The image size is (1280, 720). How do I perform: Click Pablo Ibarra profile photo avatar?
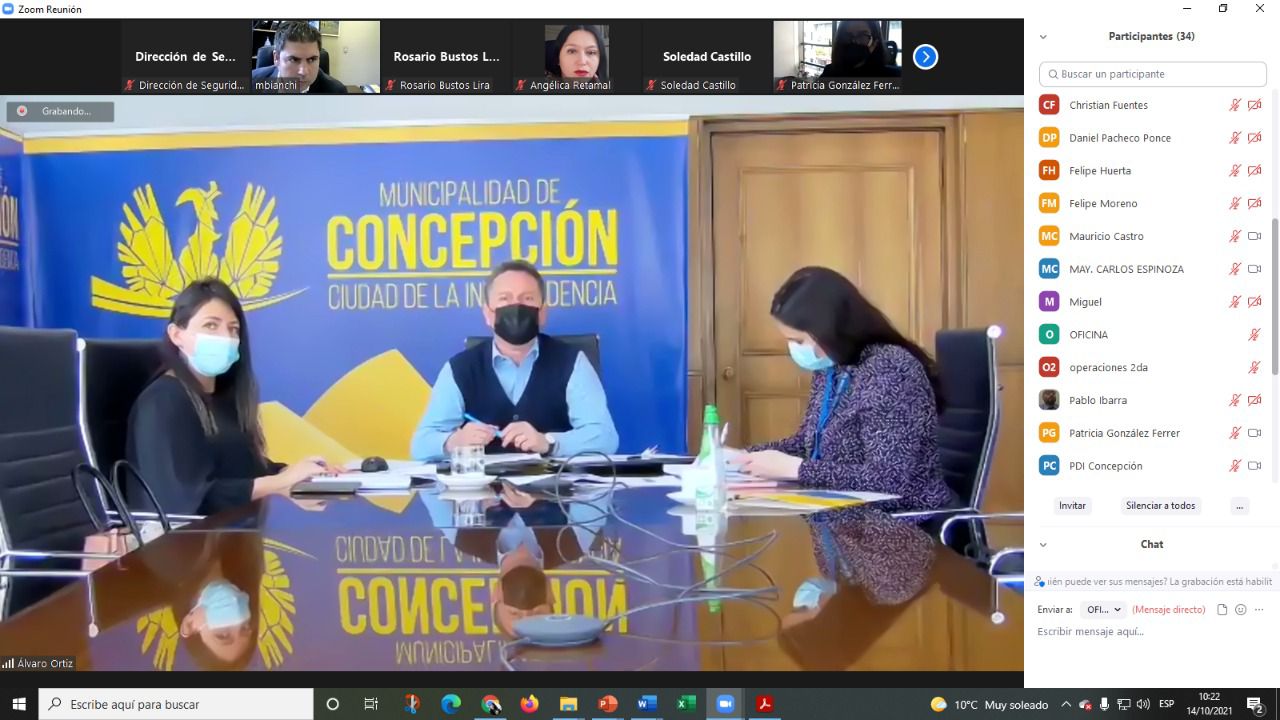[x=1049, y=400]
